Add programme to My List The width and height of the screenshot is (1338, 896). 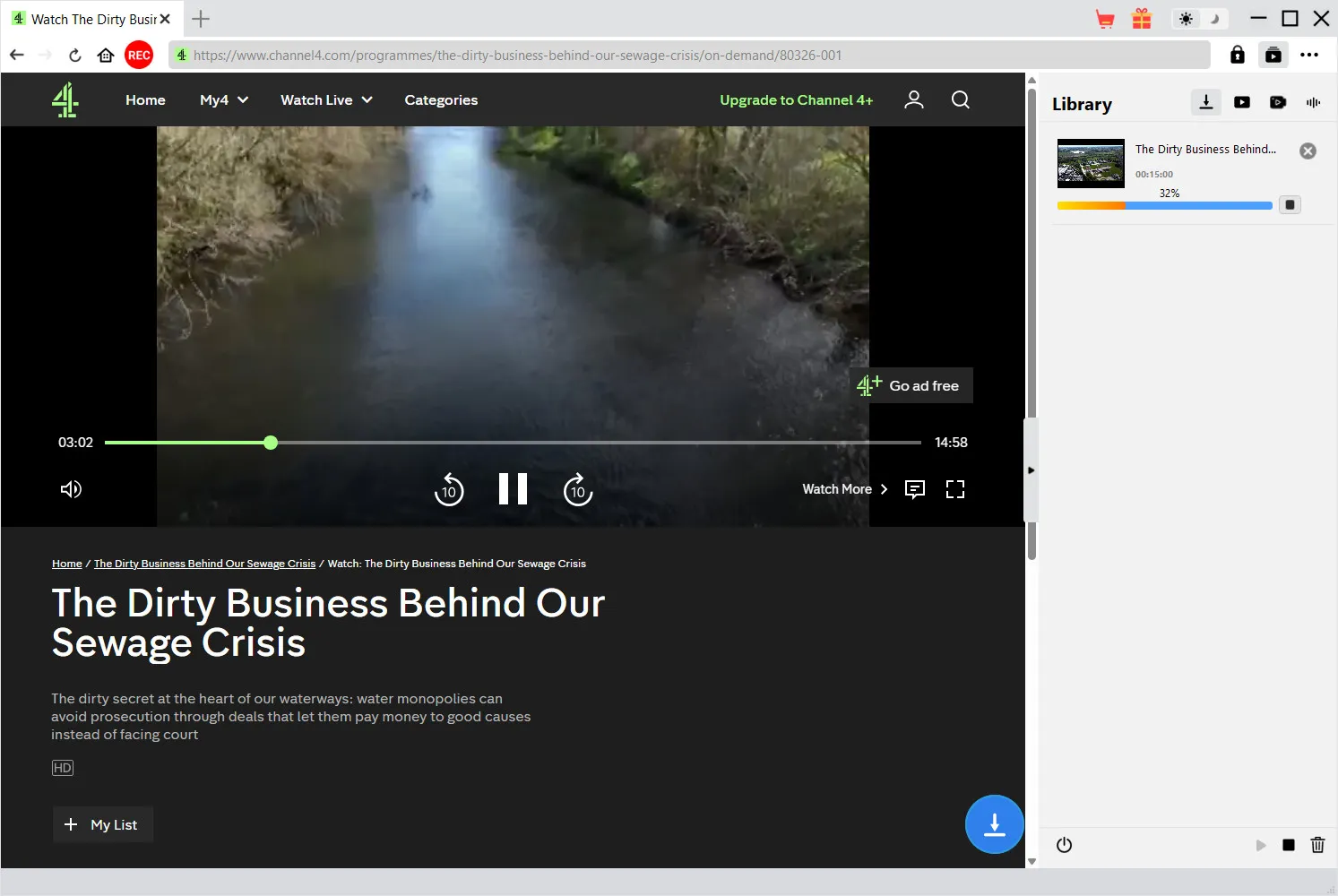point(103,824)
